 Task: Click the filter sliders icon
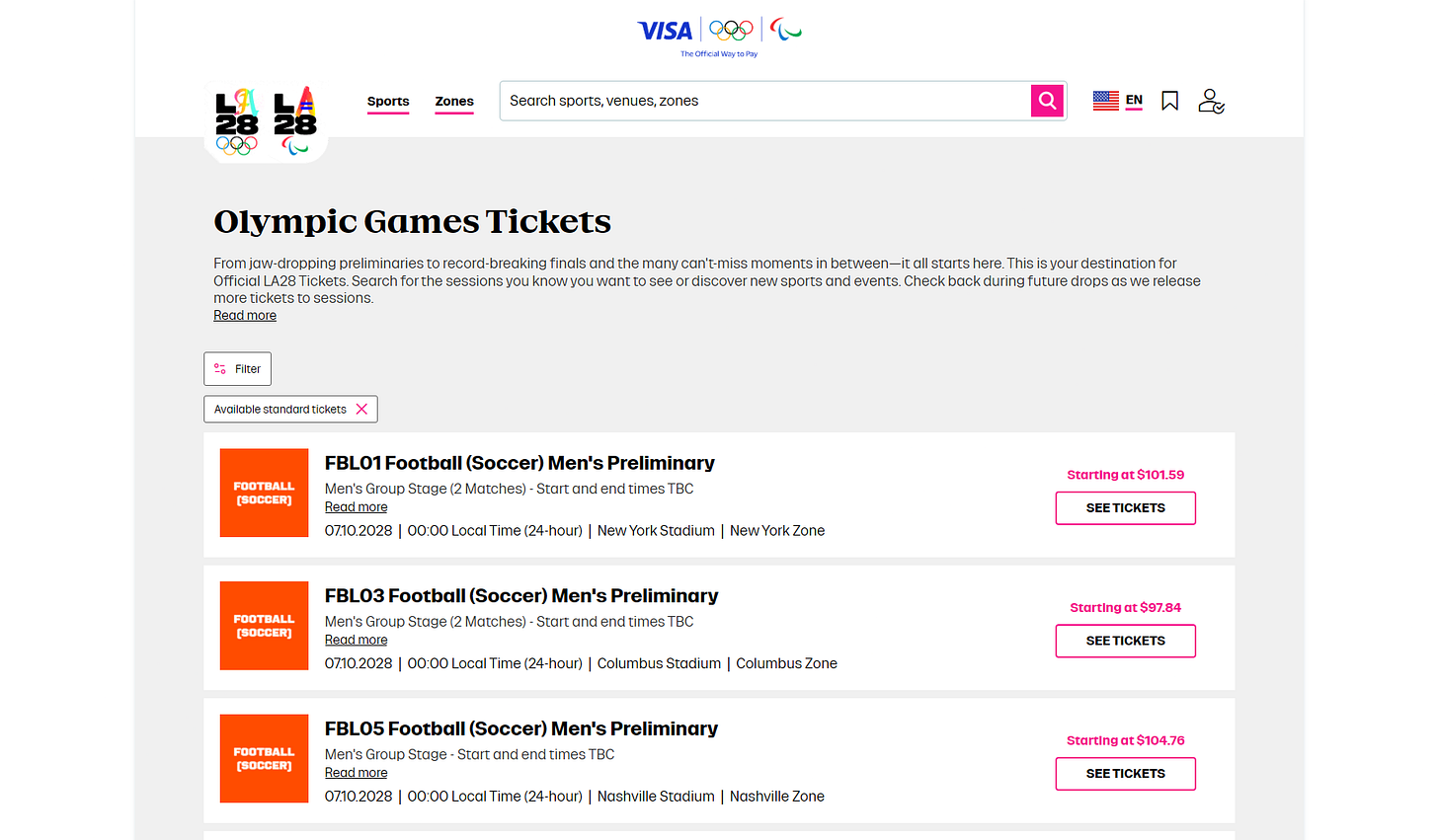click(x=220, y=368)
